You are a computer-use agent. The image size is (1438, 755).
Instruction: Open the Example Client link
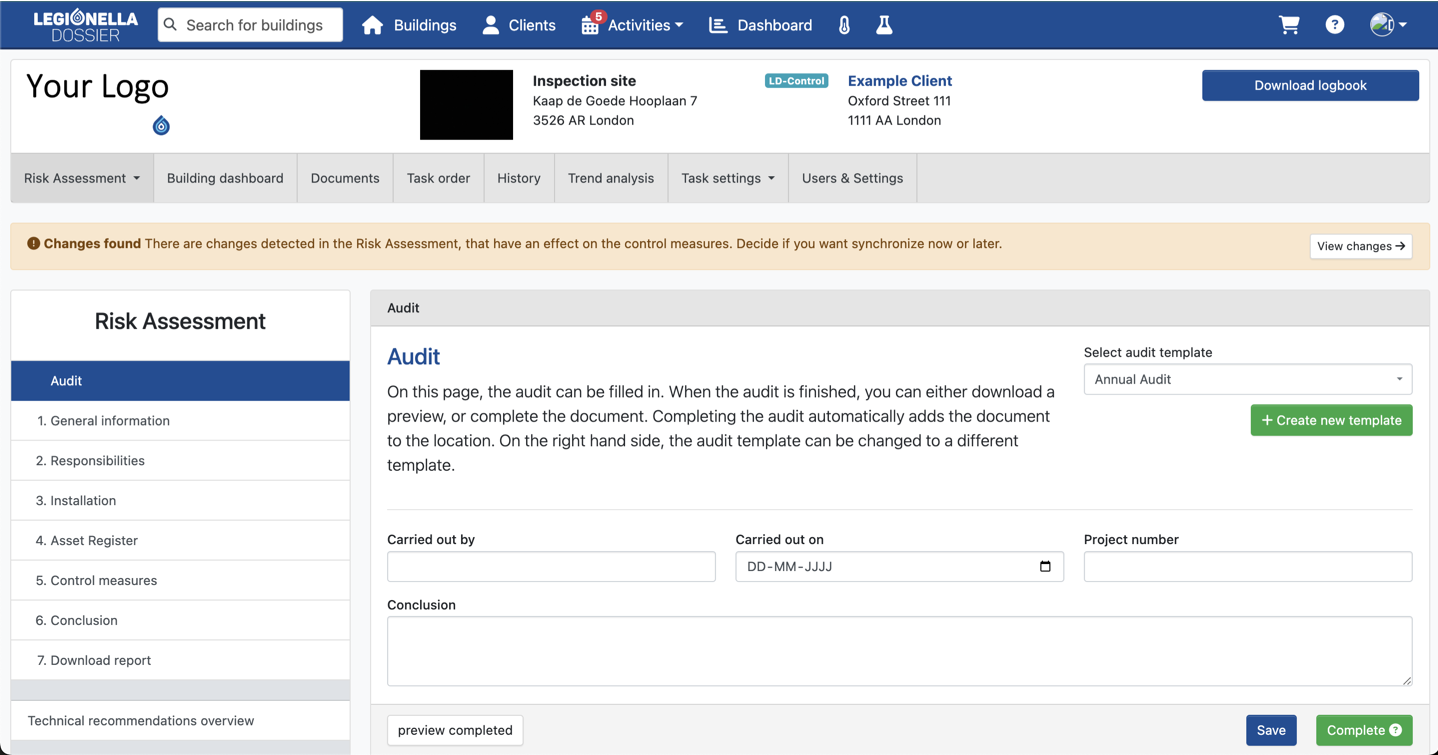(899, 81)
